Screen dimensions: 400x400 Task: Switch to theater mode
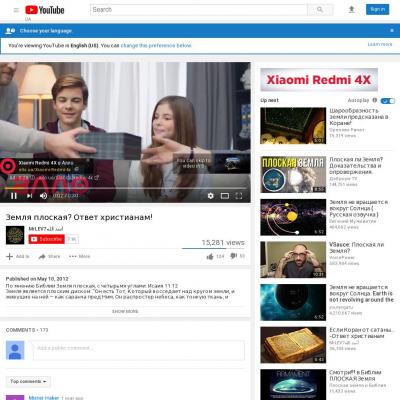point(225,196)
